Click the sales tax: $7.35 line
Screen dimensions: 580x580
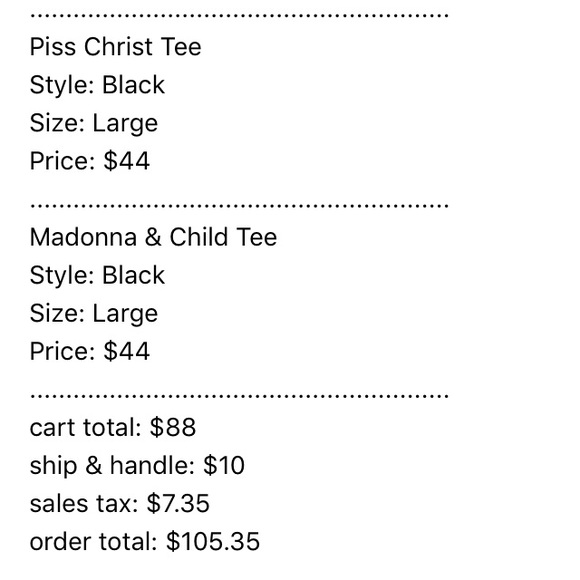119,504
